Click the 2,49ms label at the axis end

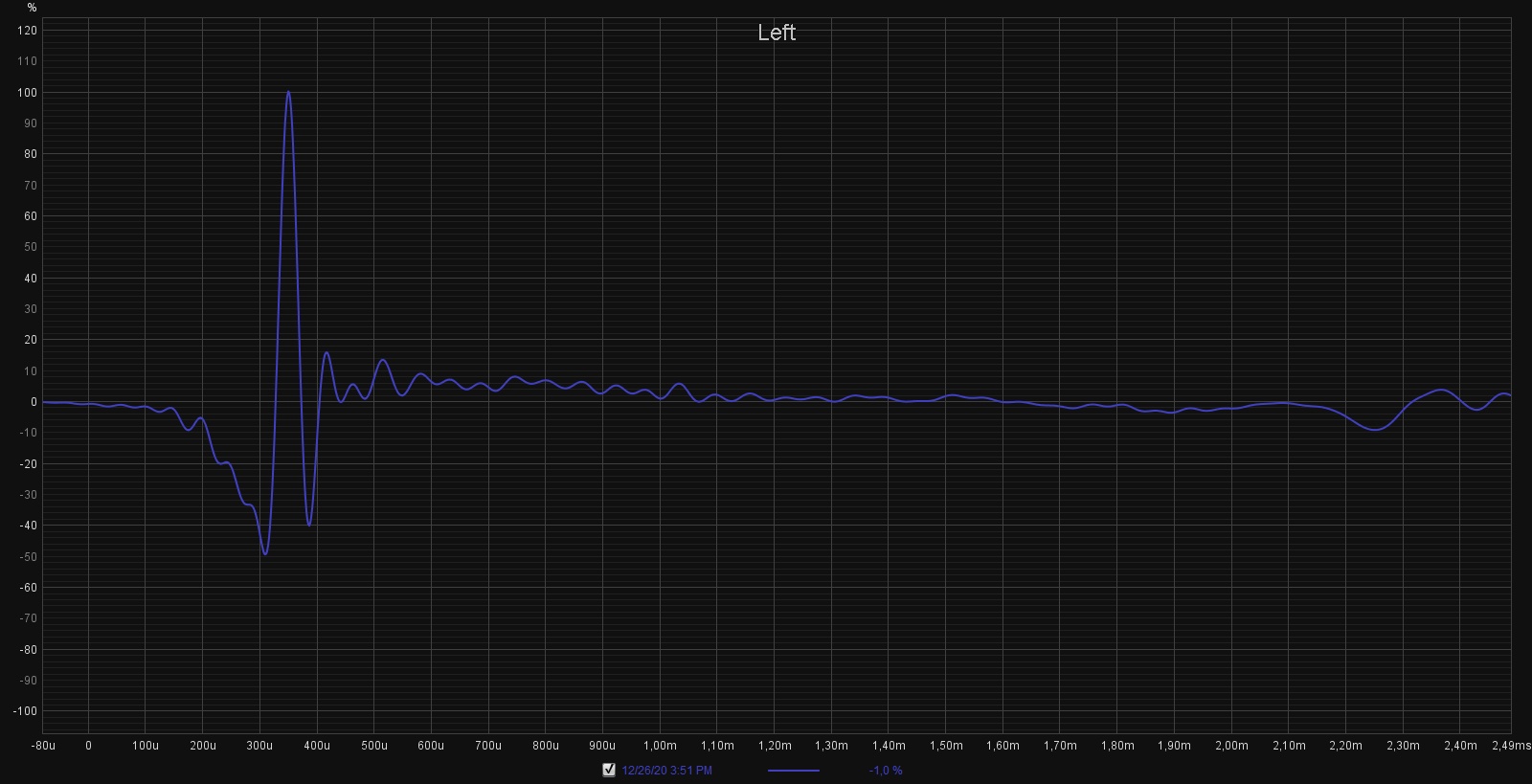(1510, 746)
